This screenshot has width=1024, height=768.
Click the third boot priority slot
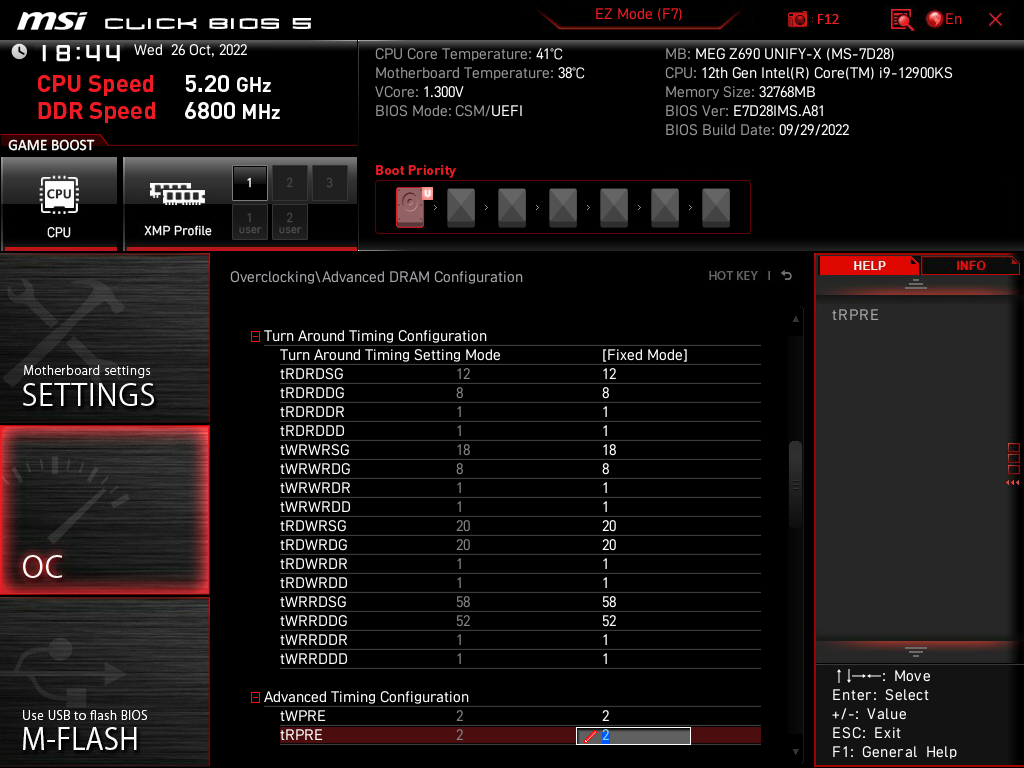click(x=512, y=208)
